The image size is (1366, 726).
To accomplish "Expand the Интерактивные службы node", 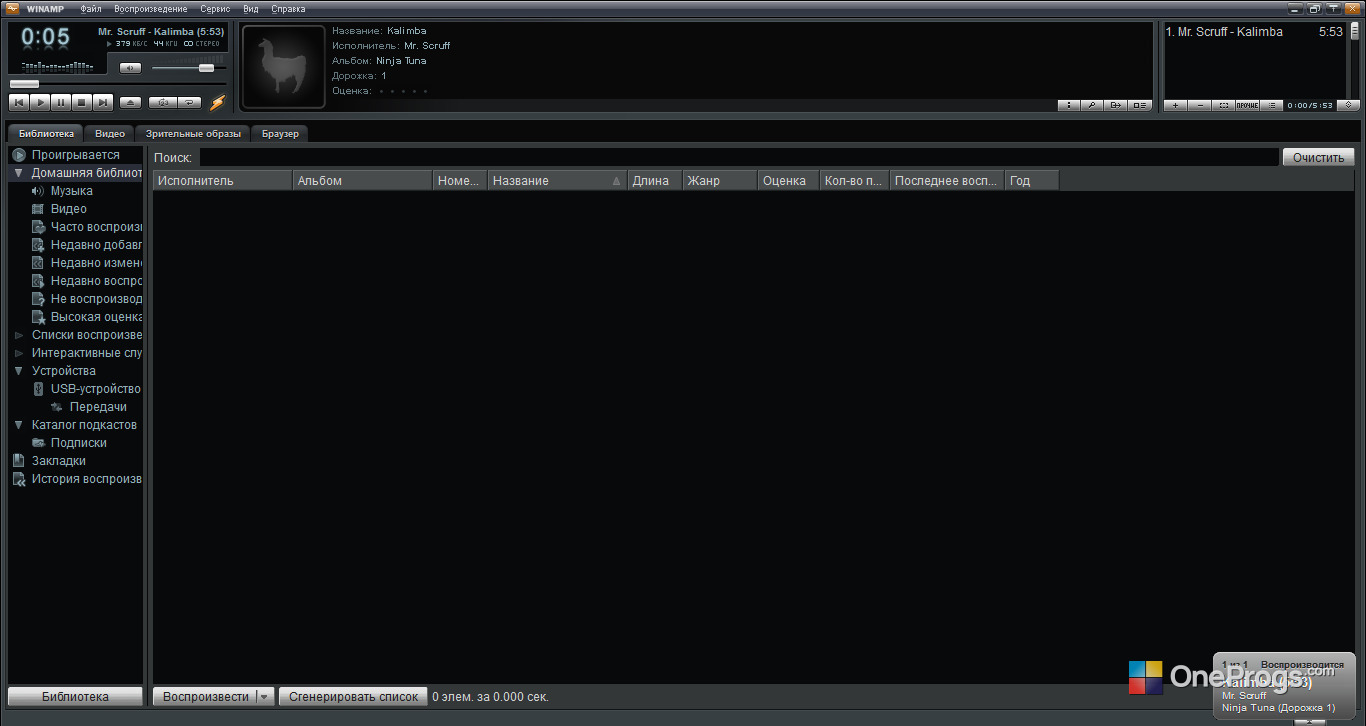I will click(x=19, y=353).
